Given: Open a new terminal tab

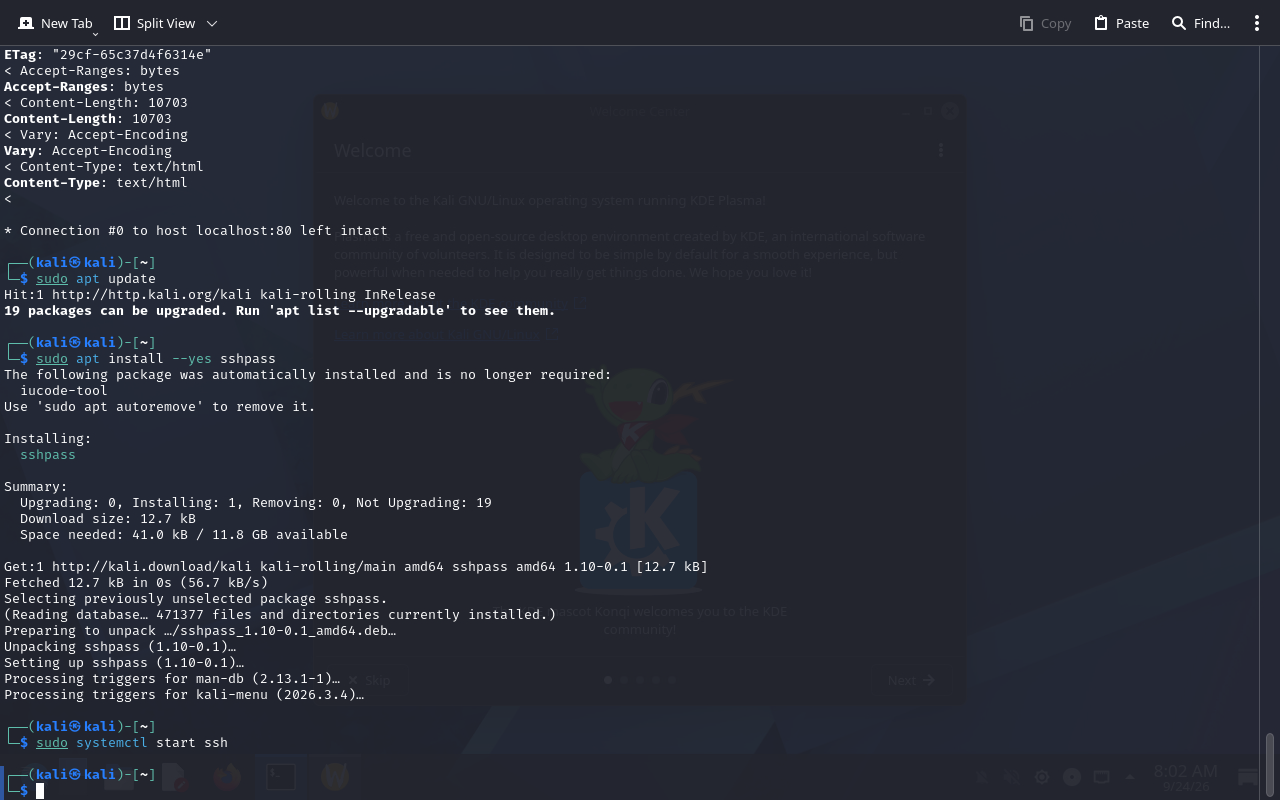Looking at the screenshot, I should [x=54, y=23].
